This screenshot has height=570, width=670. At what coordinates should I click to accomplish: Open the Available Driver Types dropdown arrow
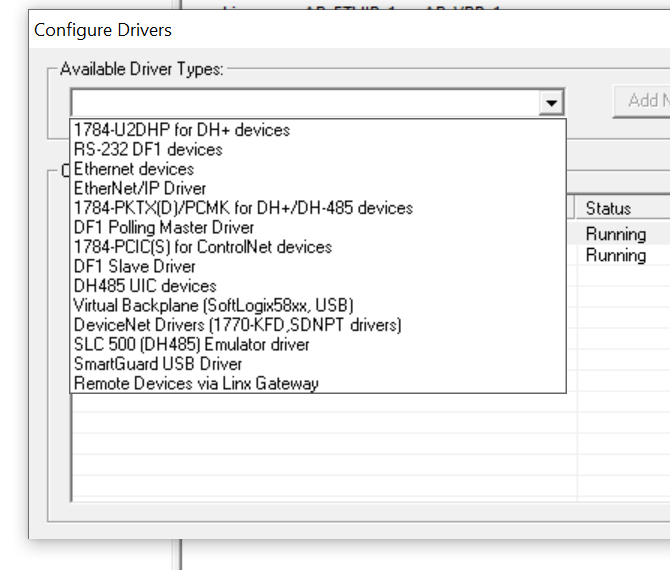[x=551, y=103]
